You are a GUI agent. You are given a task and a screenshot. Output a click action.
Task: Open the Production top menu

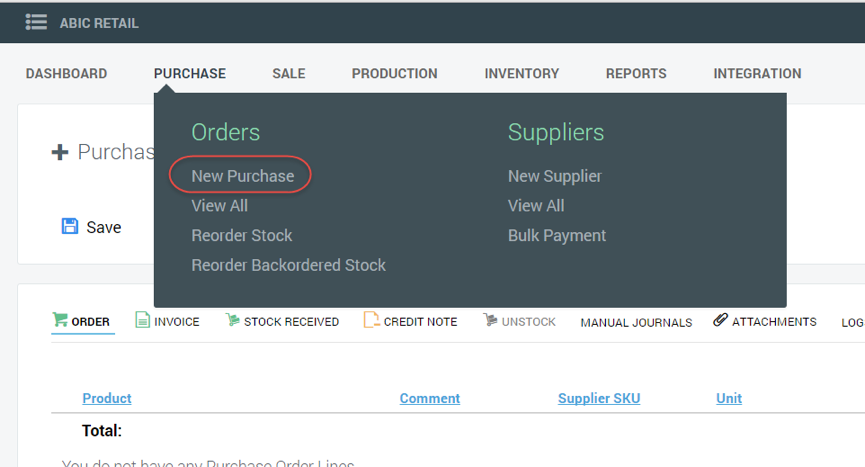coord(394,73)
